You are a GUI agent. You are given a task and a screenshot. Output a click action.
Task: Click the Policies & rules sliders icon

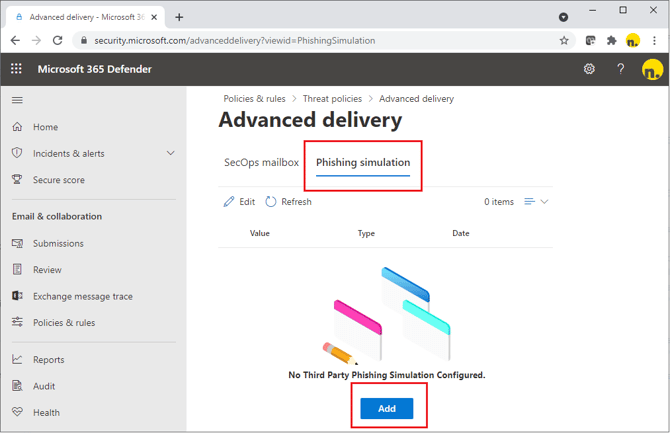point(17,322)
